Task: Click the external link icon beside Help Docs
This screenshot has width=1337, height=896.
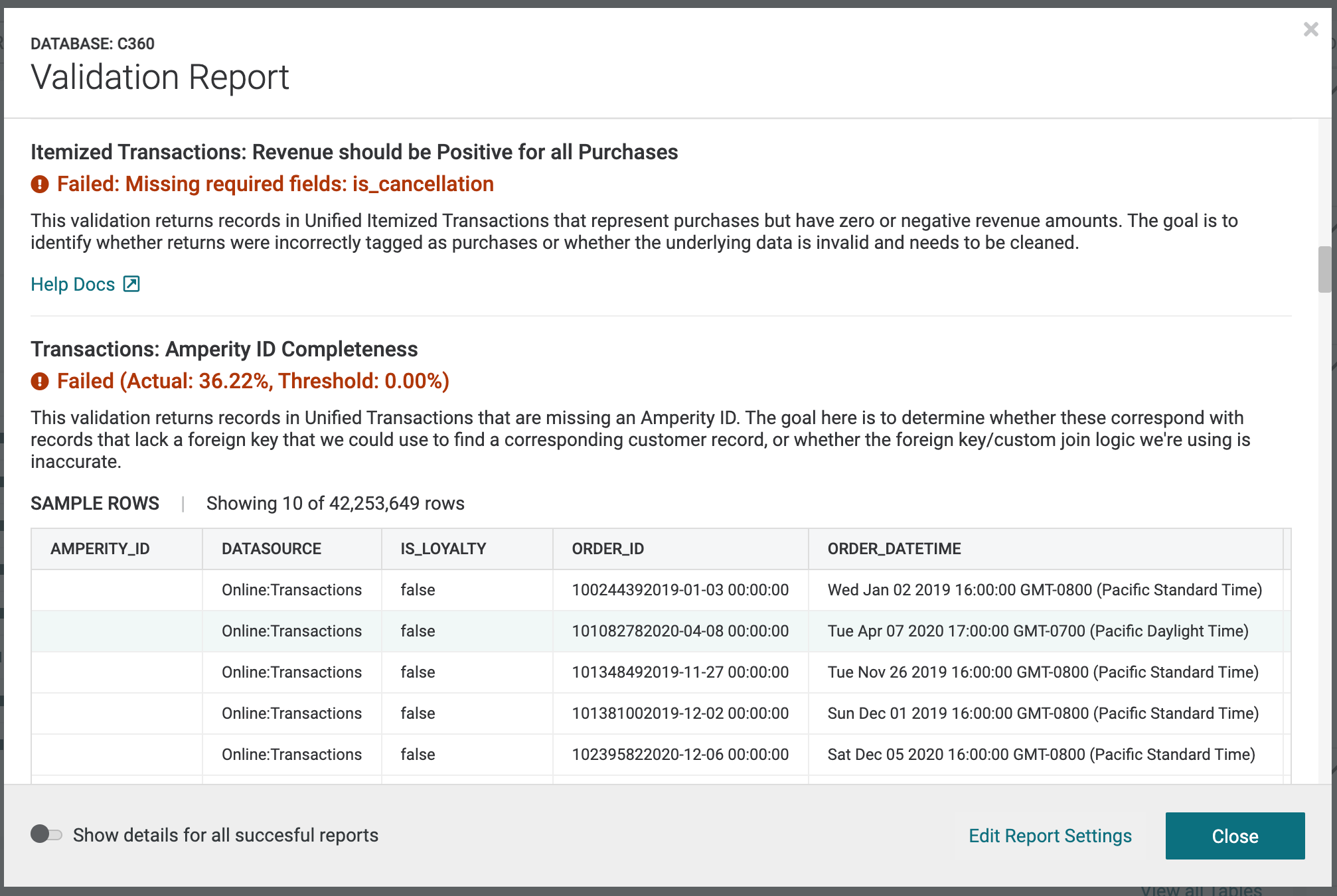Action: 131,284
